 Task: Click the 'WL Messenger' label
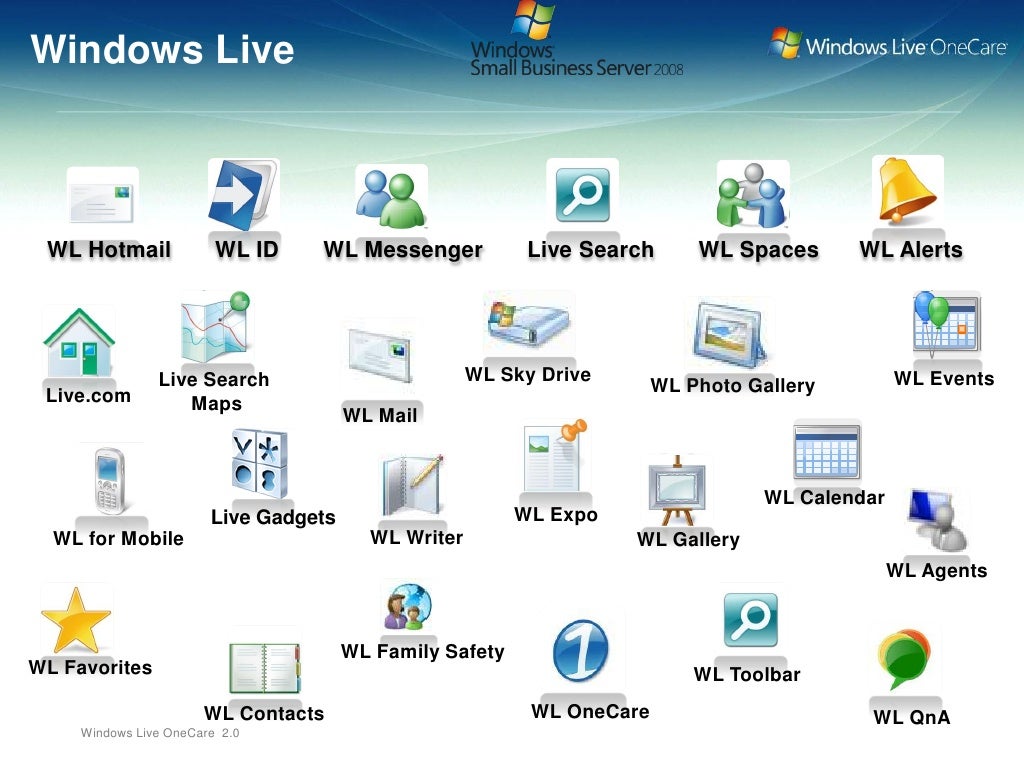[x=403, y=250]
